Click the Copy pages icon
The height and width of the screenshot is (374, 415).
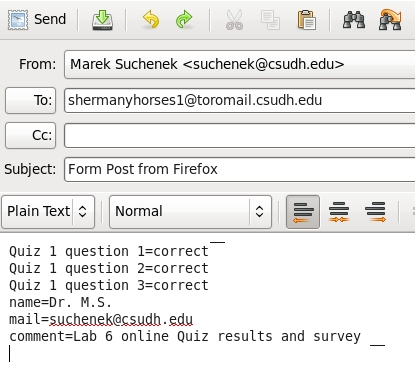[x=270, y=20]
